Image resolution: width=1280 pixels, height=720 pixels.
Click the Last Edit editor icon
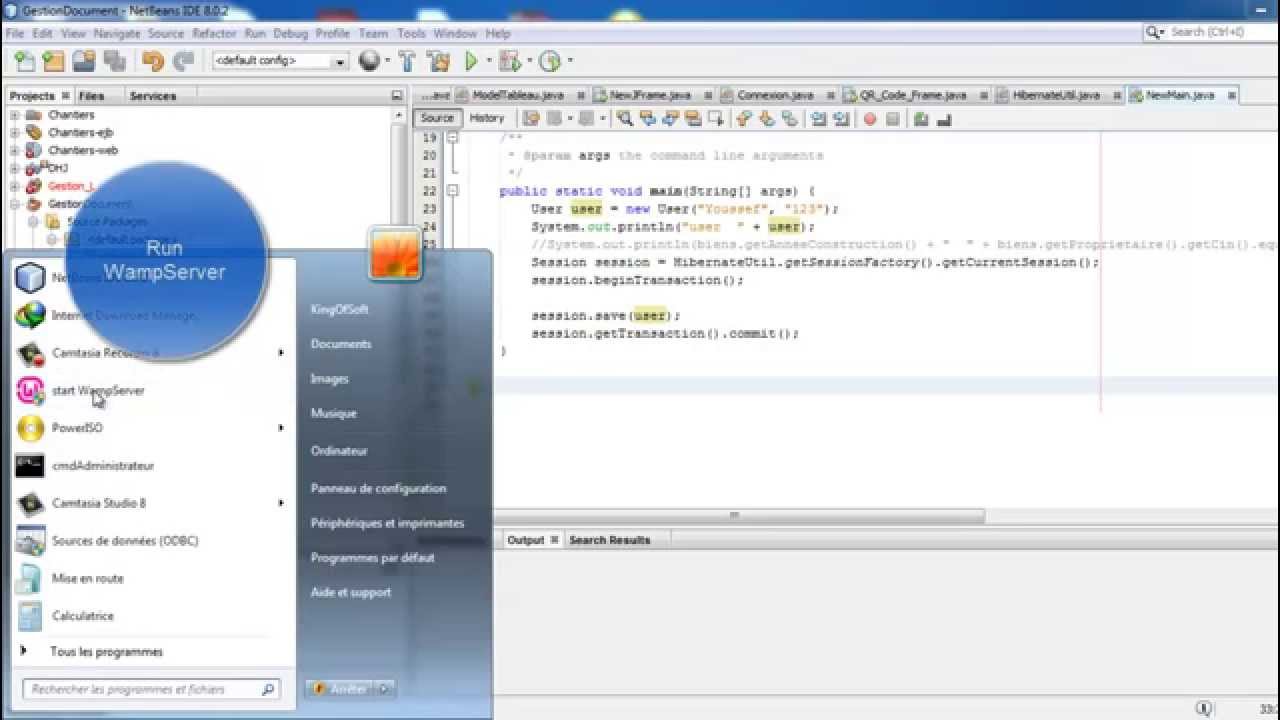point(532,119)
